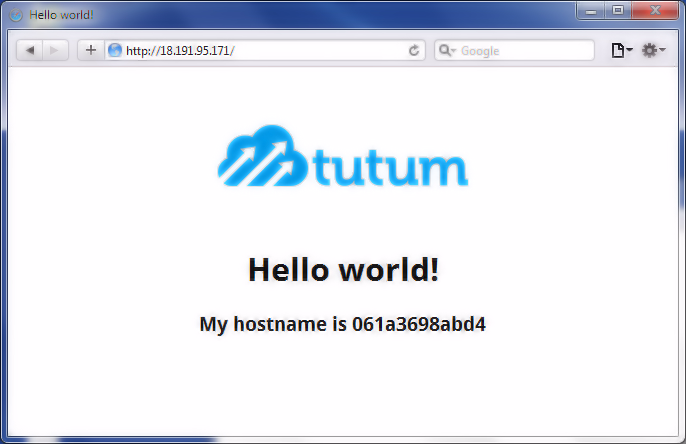
Task: Open the page menu dropdown
Action: 621,50
